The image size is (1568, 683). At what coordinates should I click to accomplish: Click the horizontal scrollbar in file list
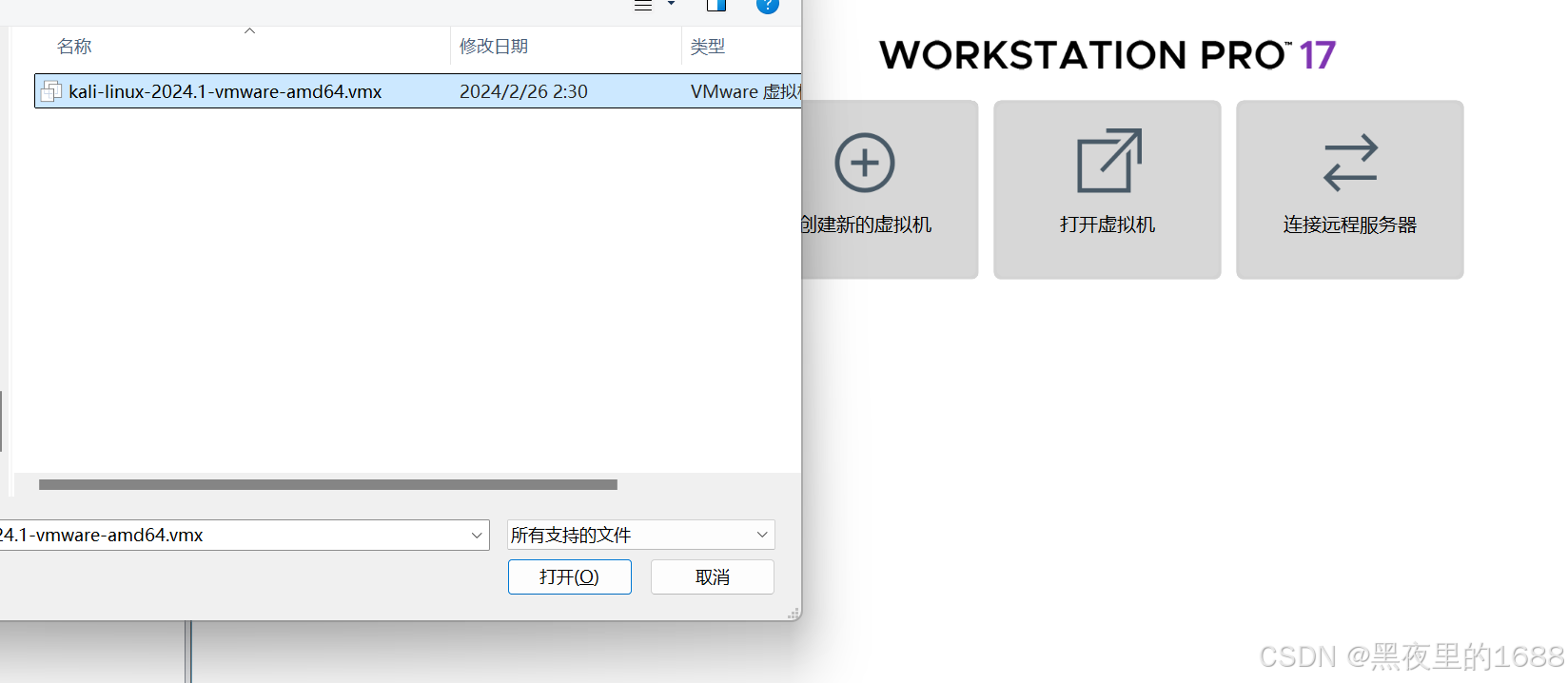coord(328,484)
